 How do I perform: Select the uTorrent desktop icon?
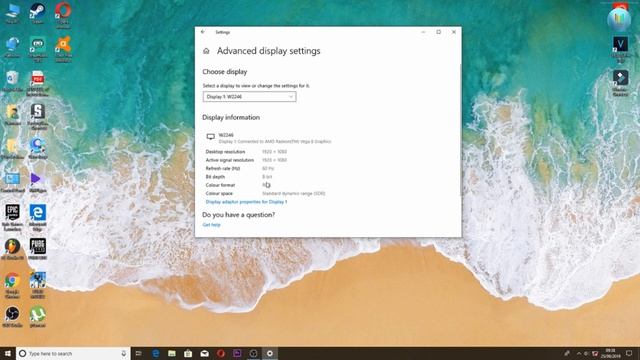tap(38, 317)
